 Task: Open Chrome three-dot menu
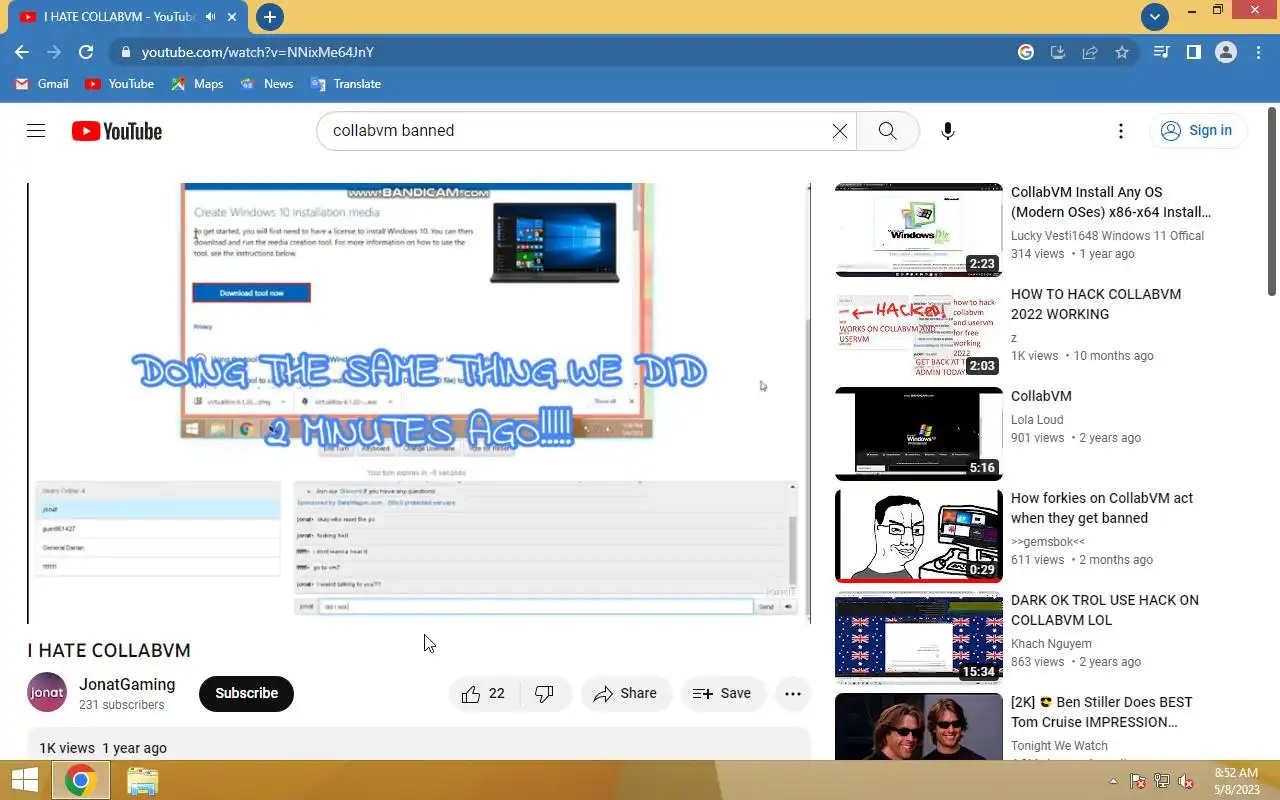(x=1258, y=52)
